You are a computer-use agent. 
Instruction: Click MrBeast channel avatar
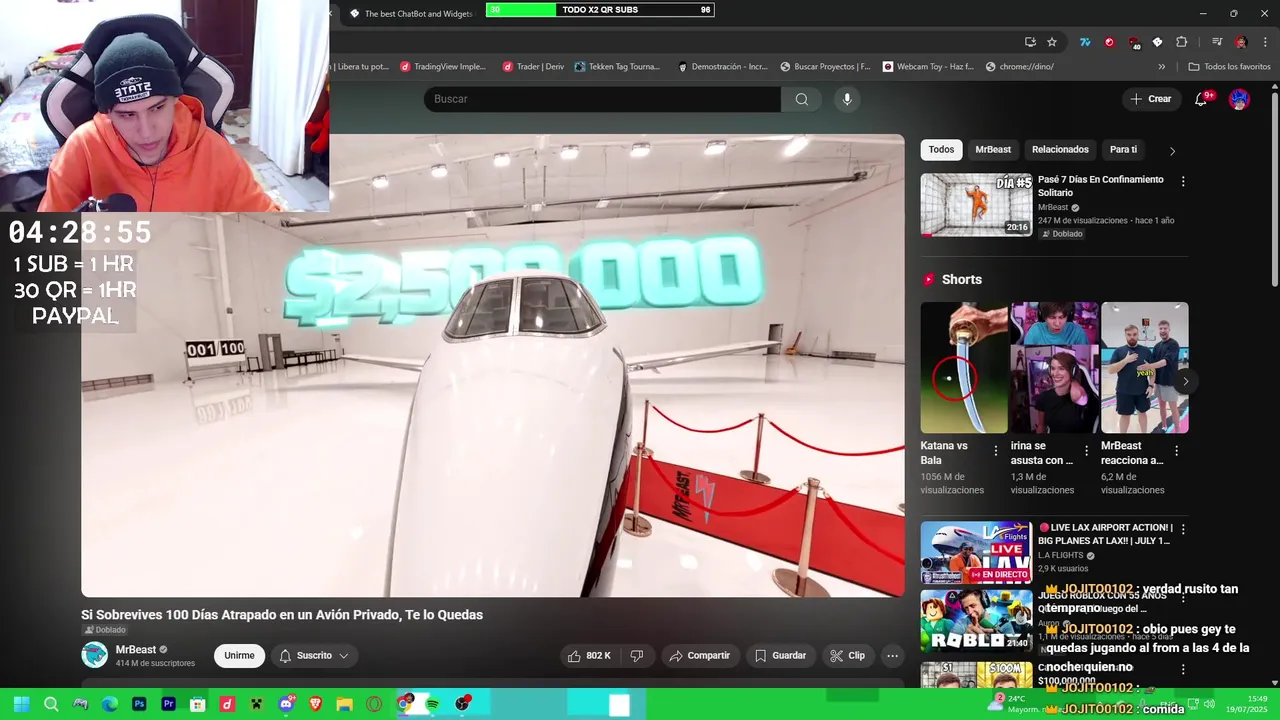pos(94,656)
